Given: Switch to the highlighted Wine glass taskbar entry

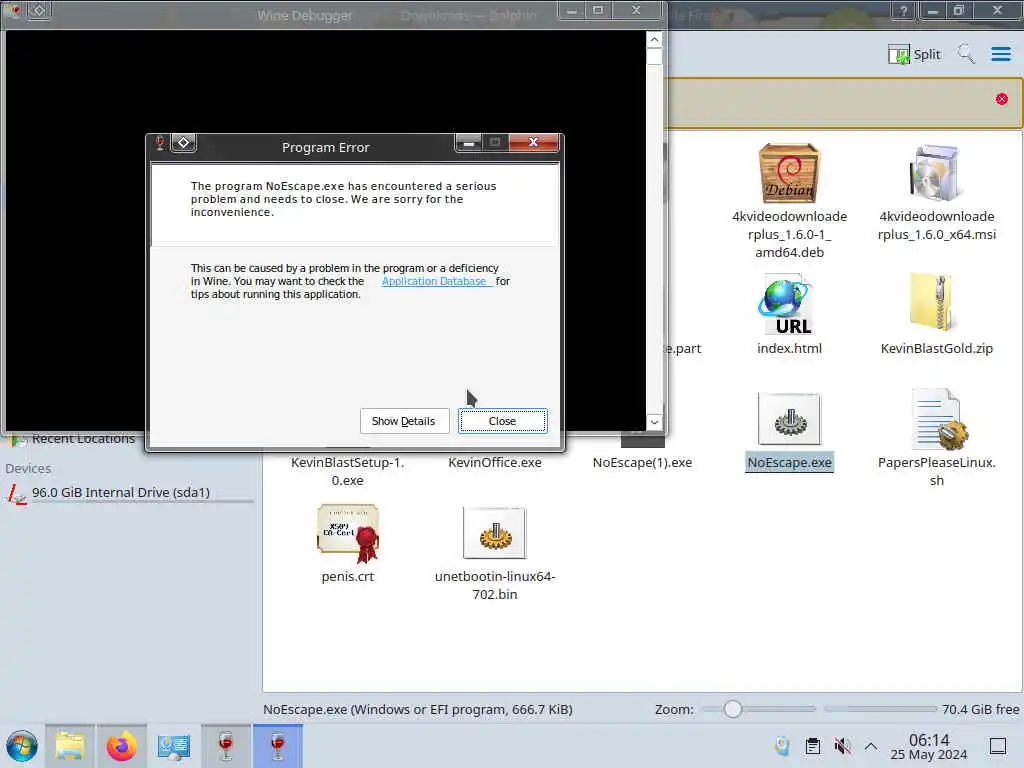Looking at the screenshot, I should (278, 746).
